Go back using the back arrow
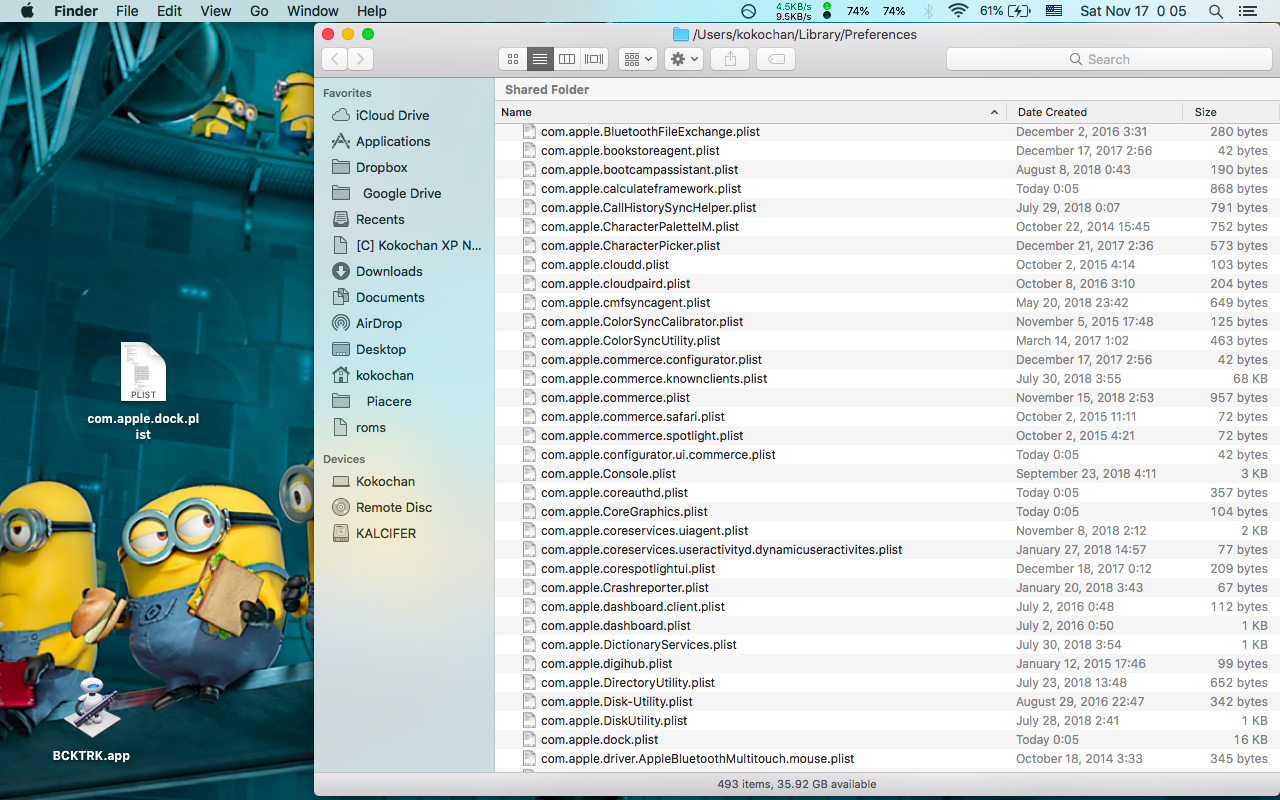1280x800 pixels. [x=334, y=59]
